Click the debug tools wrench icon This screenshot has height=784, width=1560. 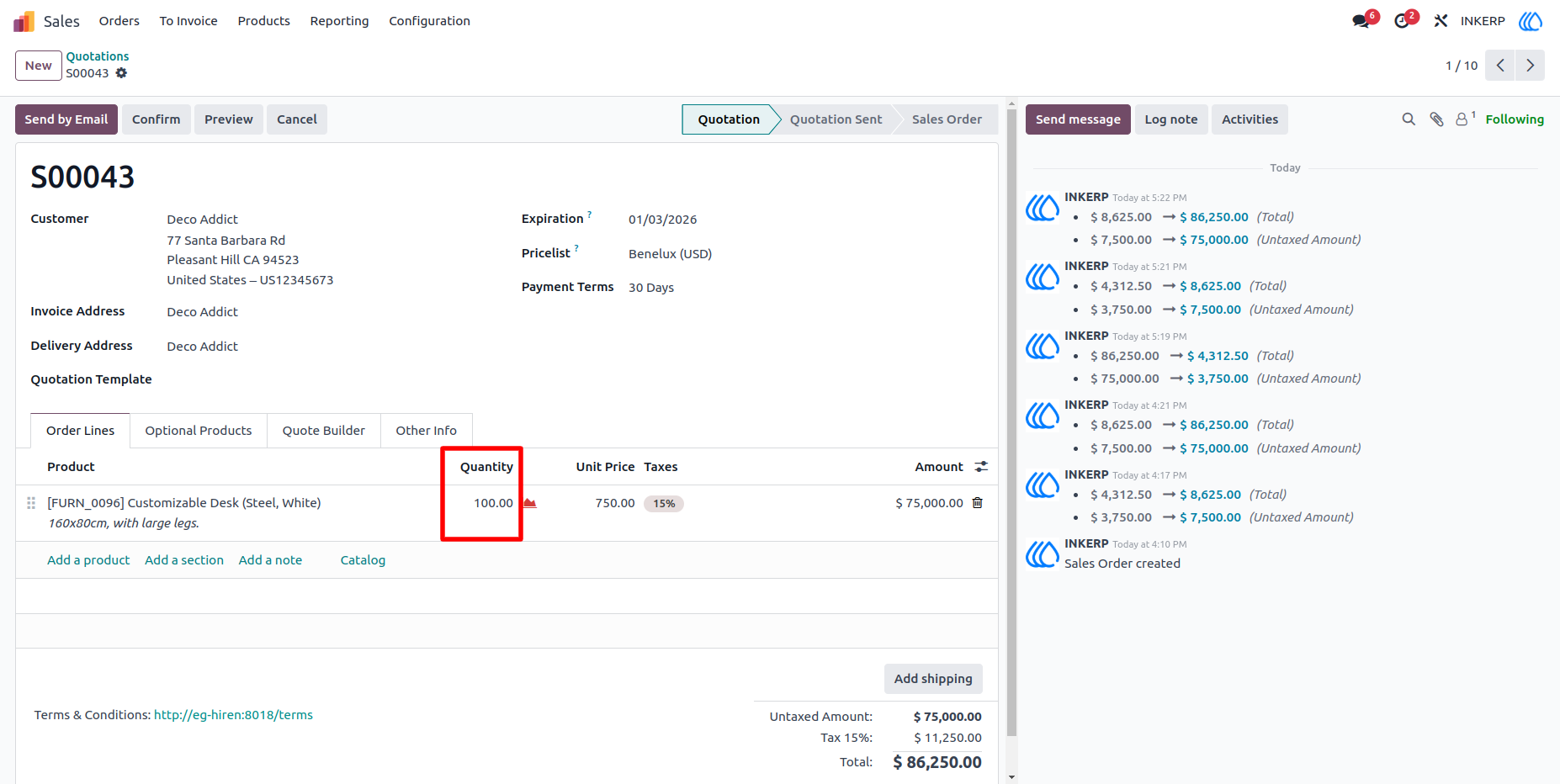(x=1441, y=21)
